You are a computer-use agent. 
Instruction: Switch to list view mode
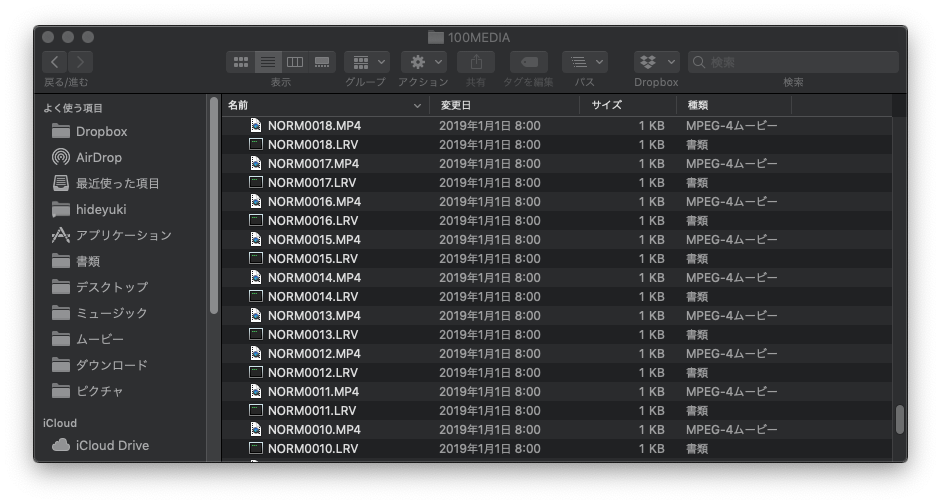[268, 62]
